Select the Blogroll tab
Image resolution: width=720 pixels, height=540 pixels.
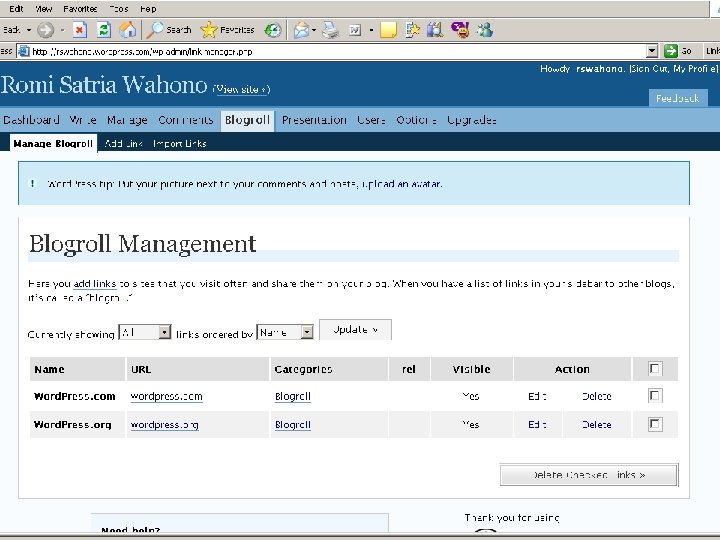(247, 120)
